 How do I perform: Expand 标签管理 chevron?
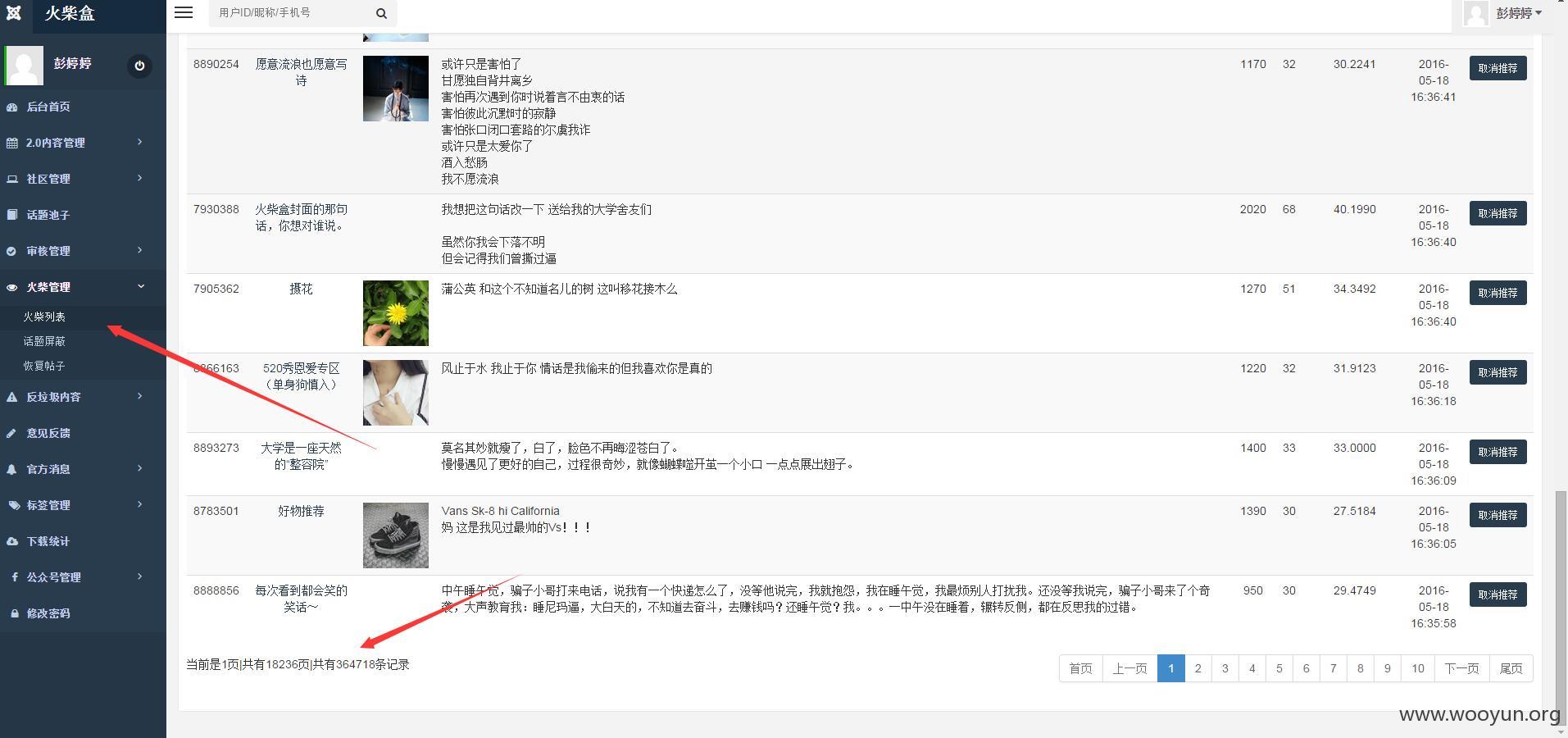coord(140,504)
